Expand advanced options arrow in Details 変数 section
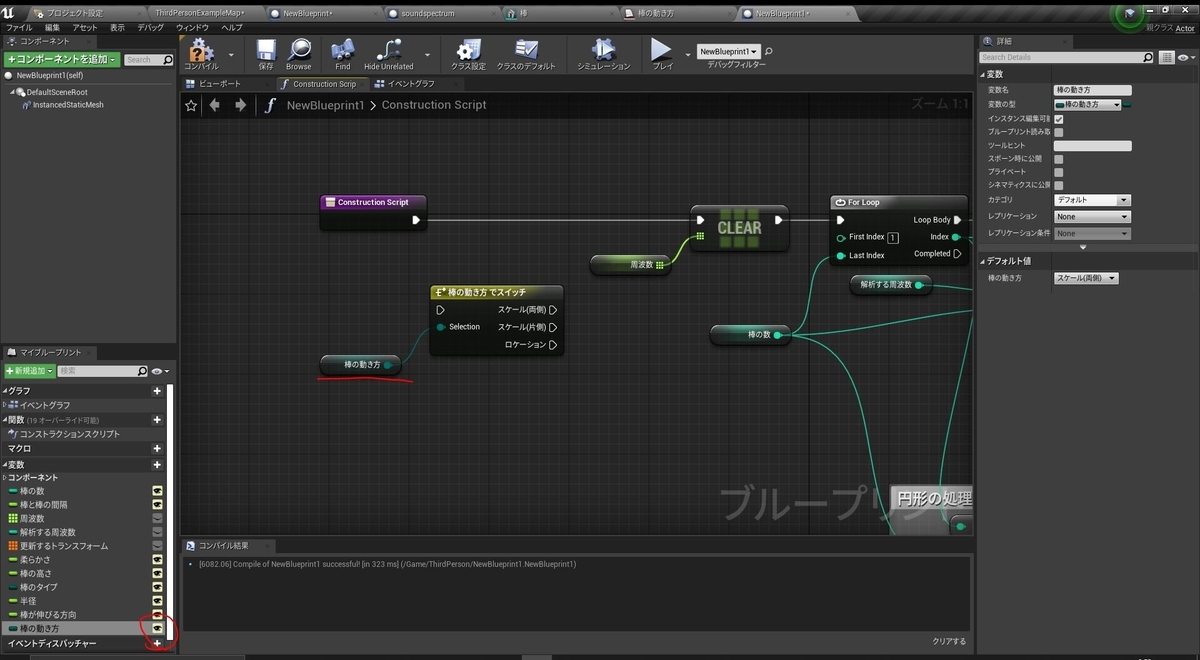This screenshot has height=660, width=1200. coord(1083,247)
